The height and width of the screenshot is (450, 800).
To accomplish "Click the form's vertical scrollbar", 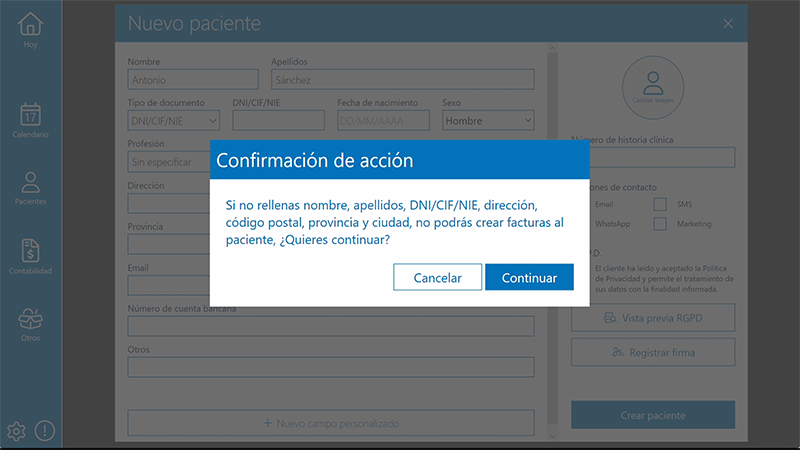I will point(552,238).
